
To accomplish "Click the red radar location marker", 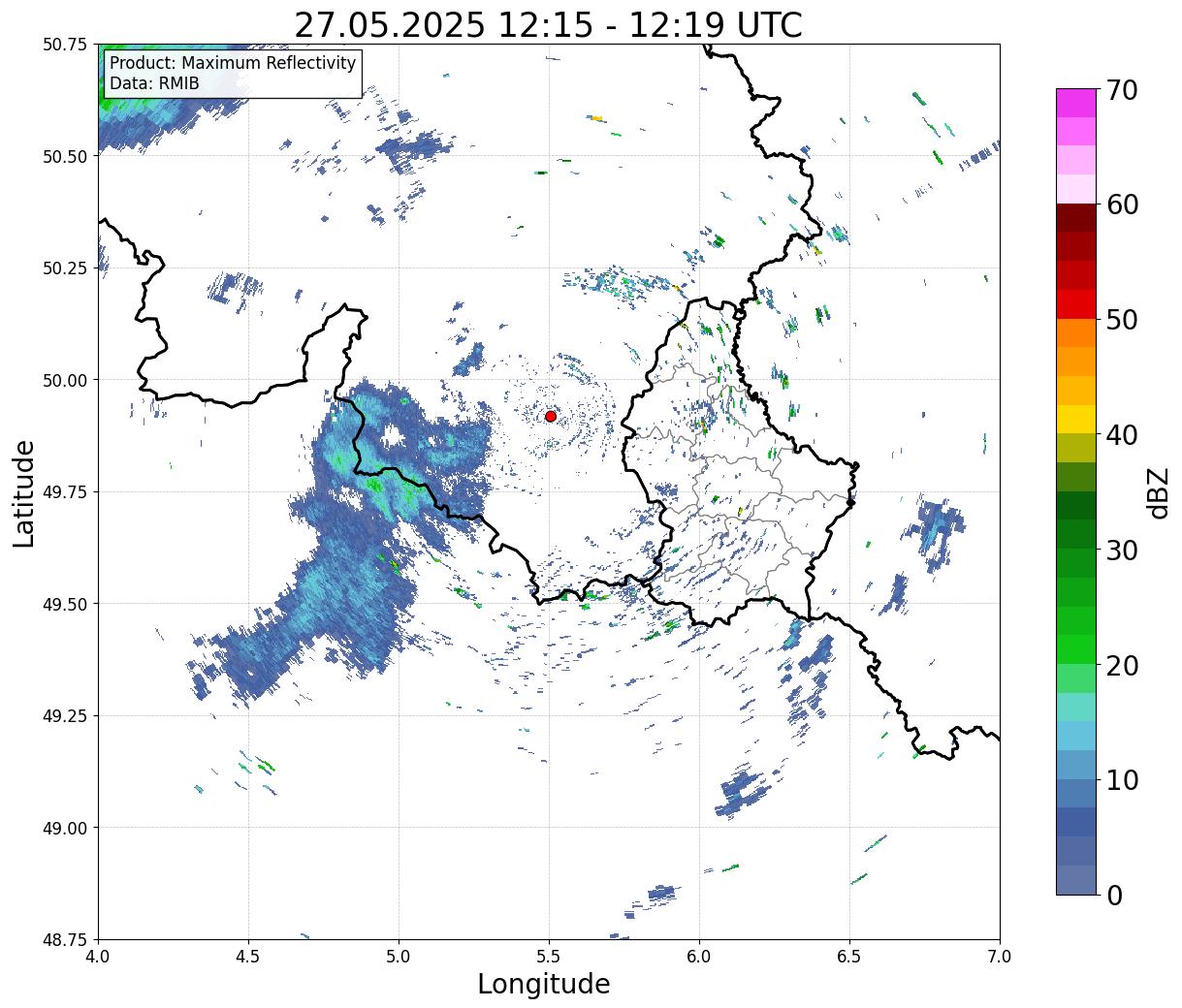I will [x=550, y=416].
